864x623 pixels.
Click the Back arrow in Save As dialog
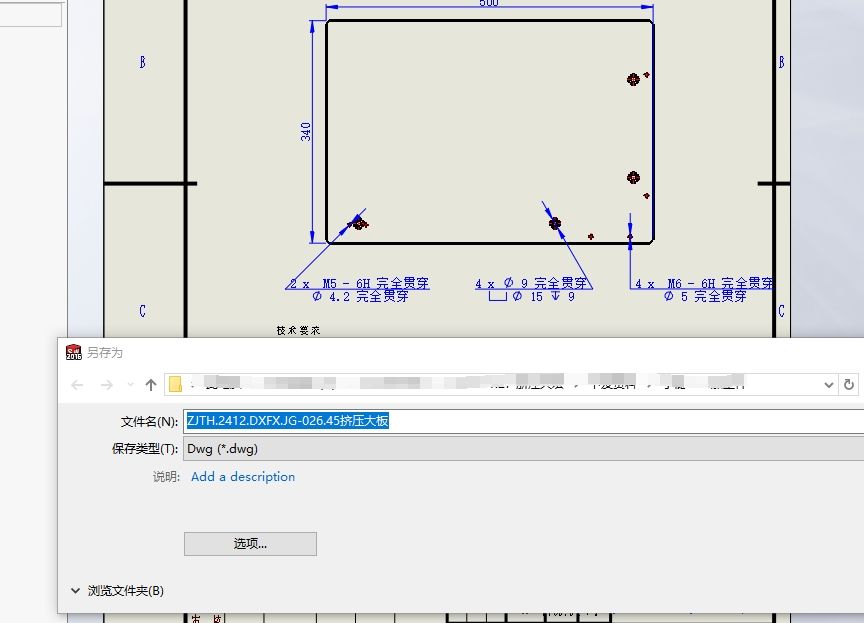pyautogui.click(x=77, y=385)
